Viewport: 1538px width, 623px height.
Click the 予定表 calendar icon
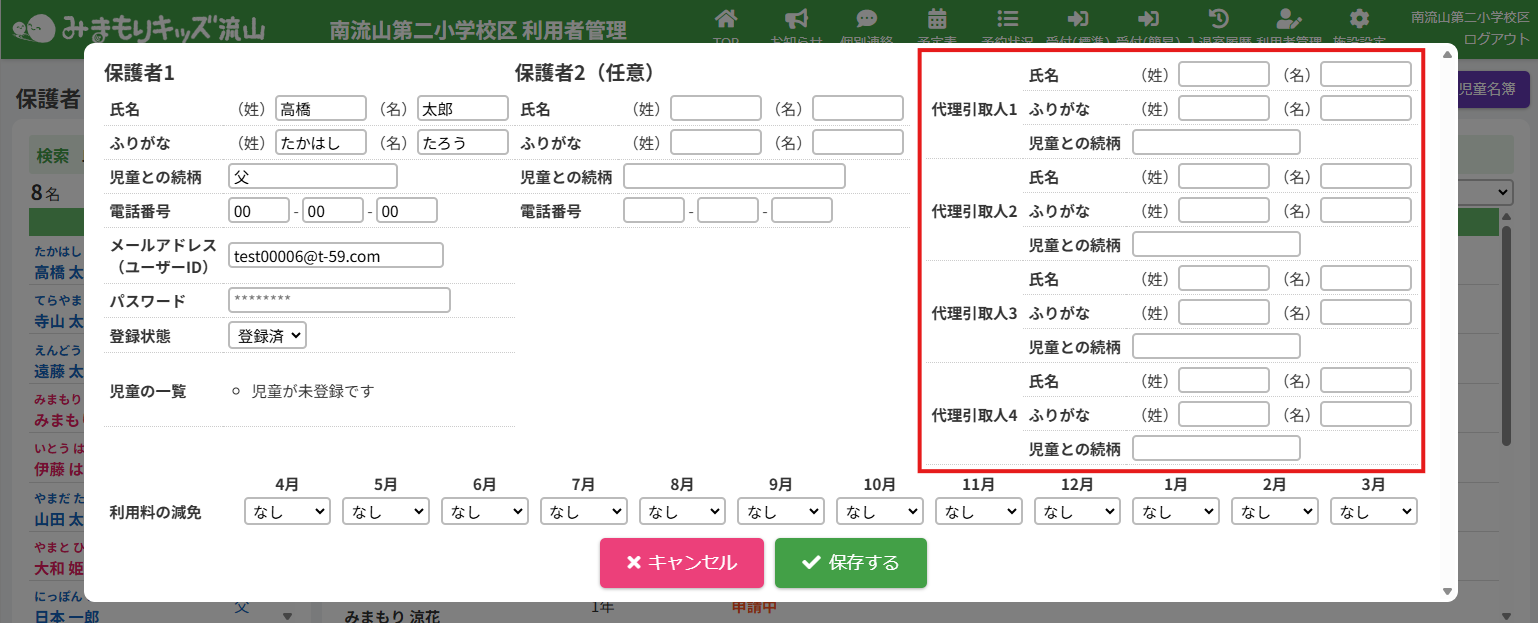coord(937,19)
